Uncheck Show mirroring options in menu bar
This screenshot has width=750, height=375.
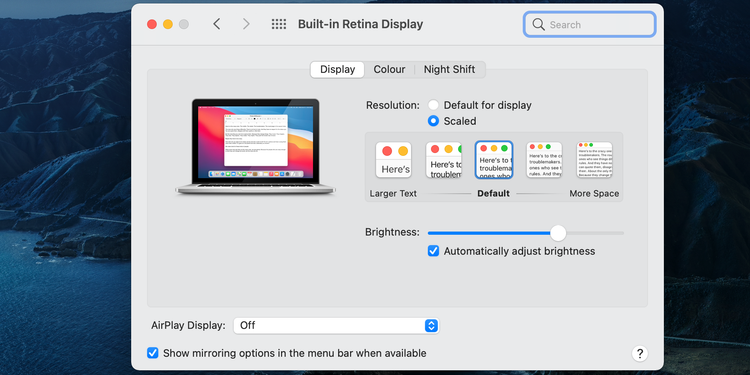[x=153, y=353]
